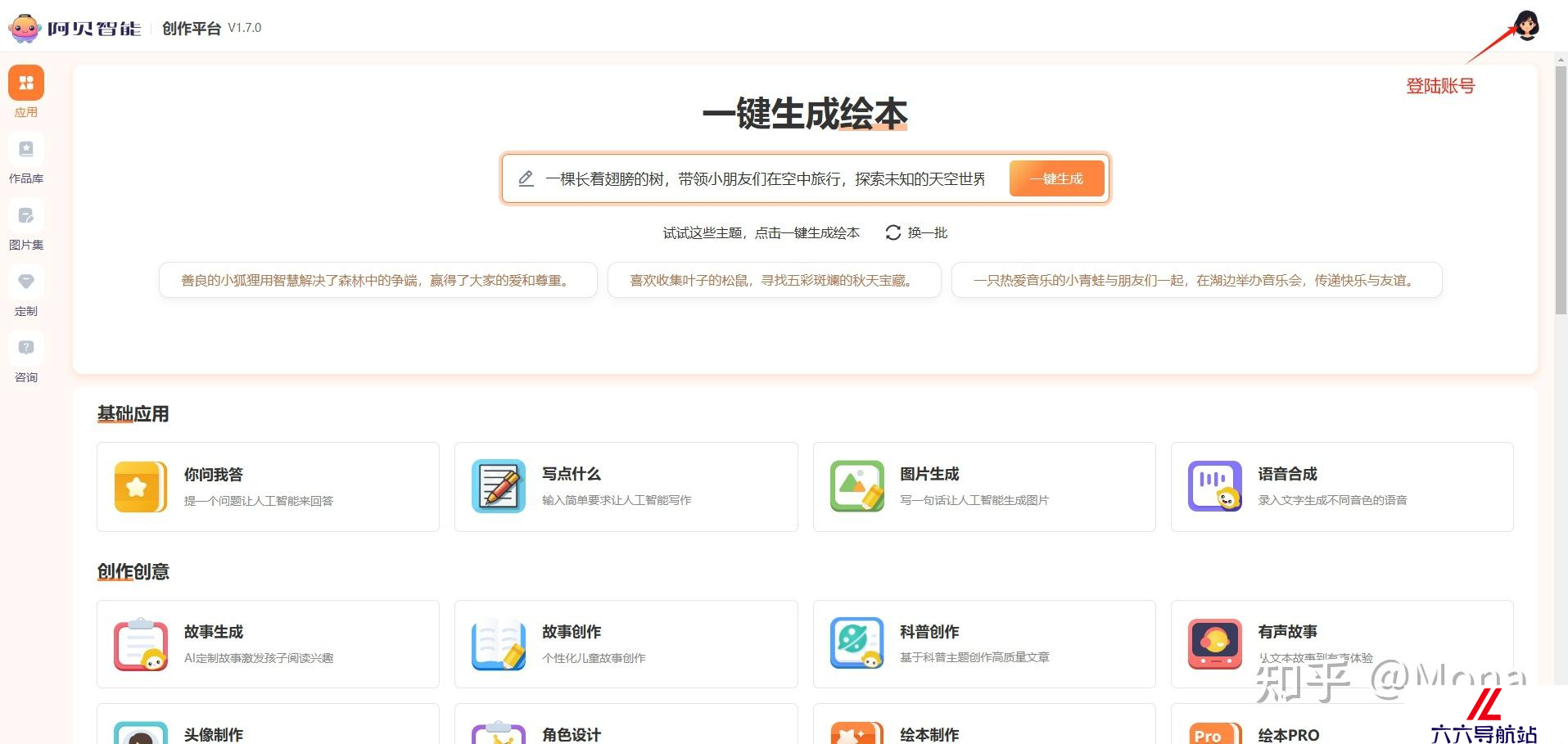
Task: Open the 写点什么 card title
Action: (x=572, y=474)
